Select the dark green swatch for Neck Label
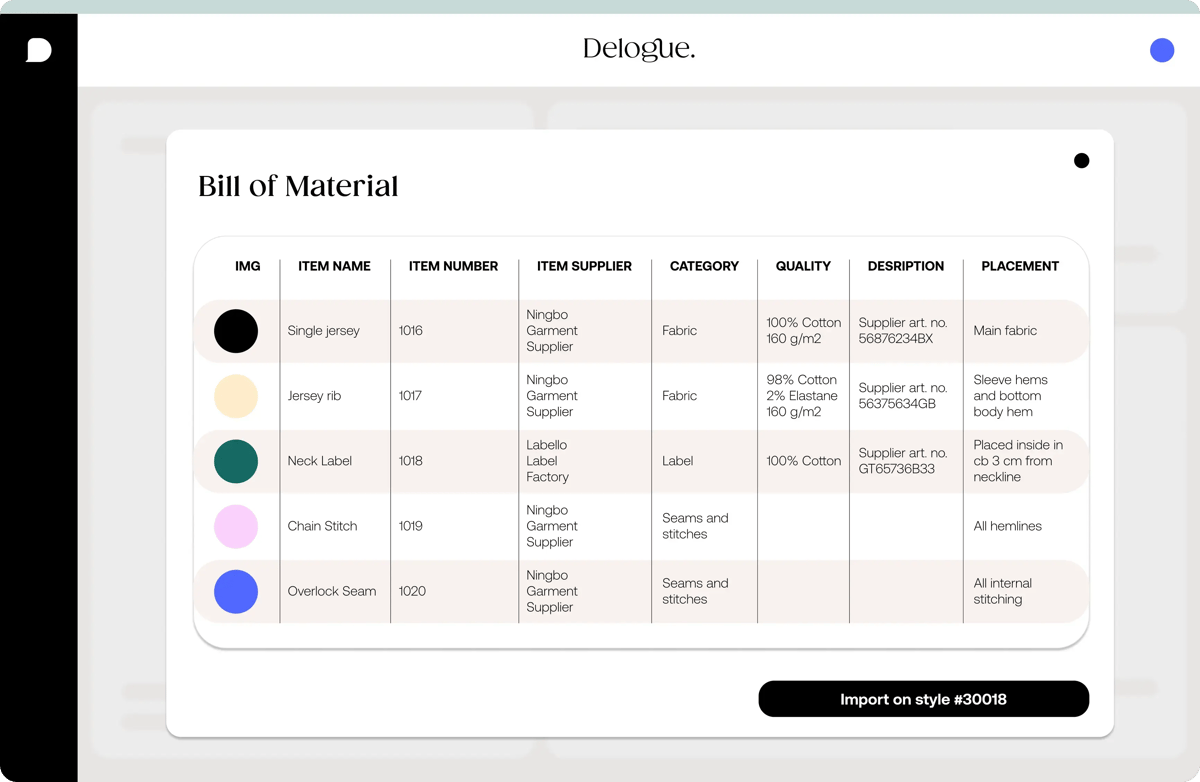1200x782 pixels. (x=236, y=461)
